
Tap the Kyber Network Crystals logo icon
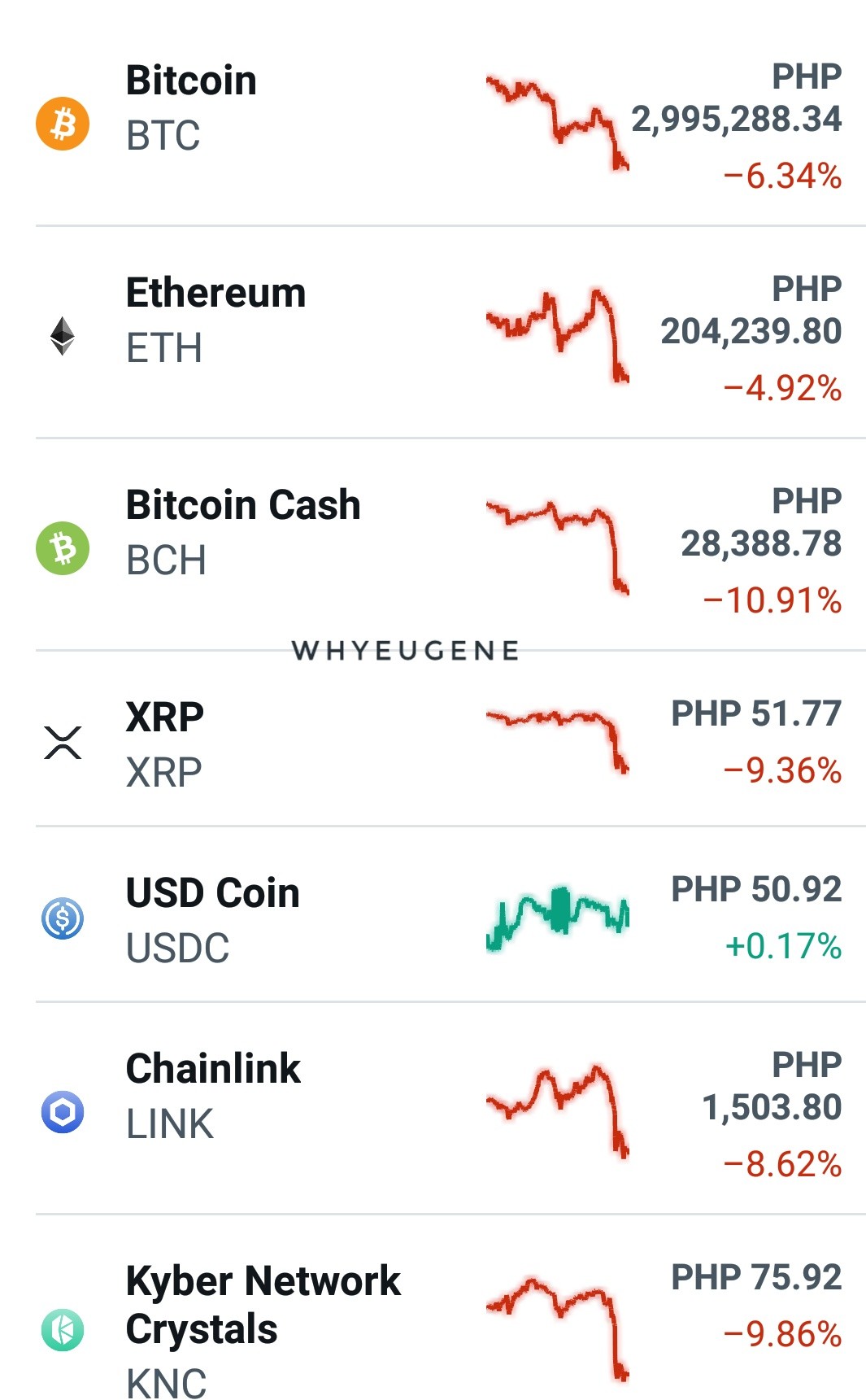(63, 1330)
